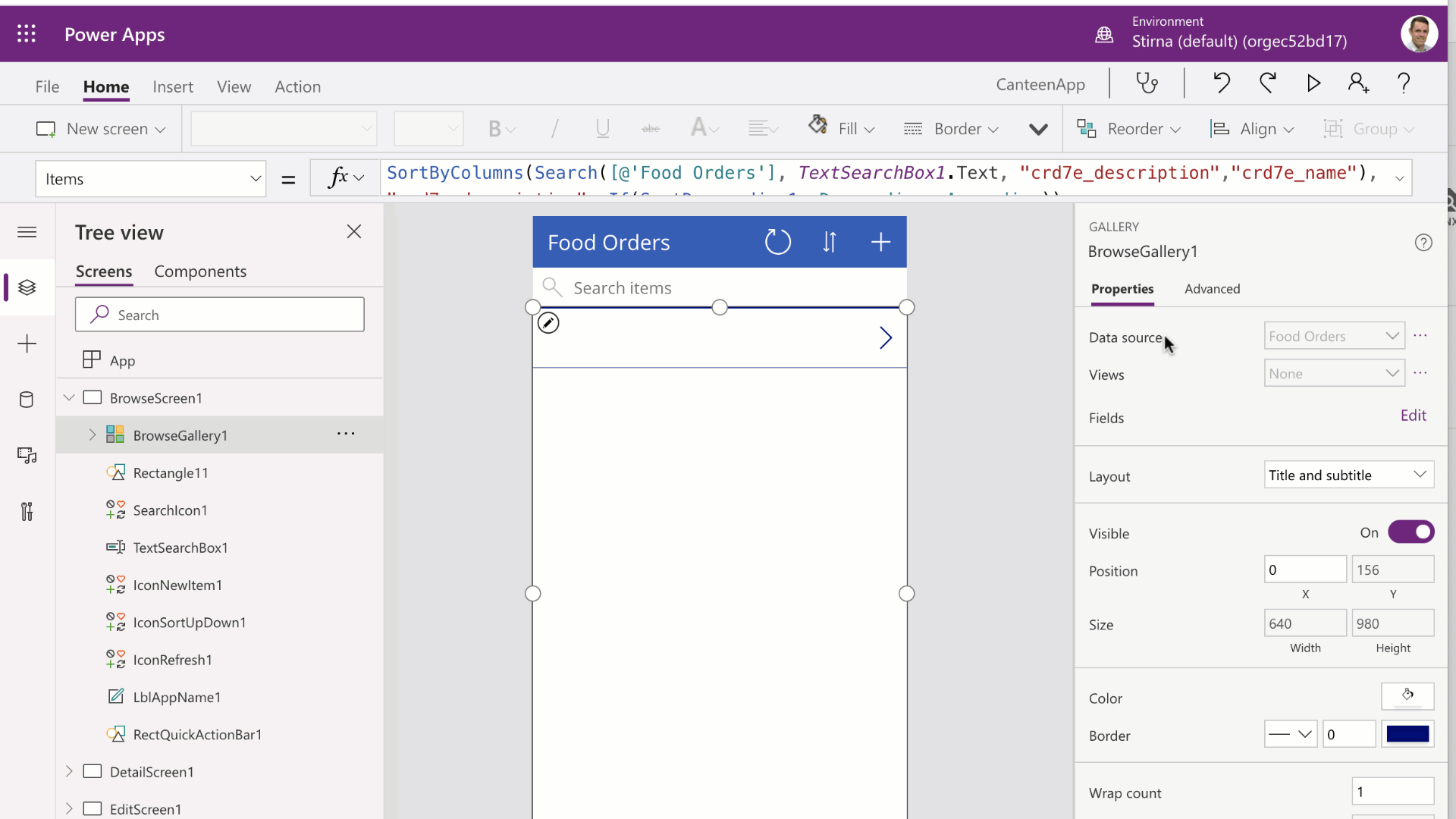The height and width of the screenshot is (819, 1456).
Task: Toggle Bold formatting
Action: coord(495,129)
